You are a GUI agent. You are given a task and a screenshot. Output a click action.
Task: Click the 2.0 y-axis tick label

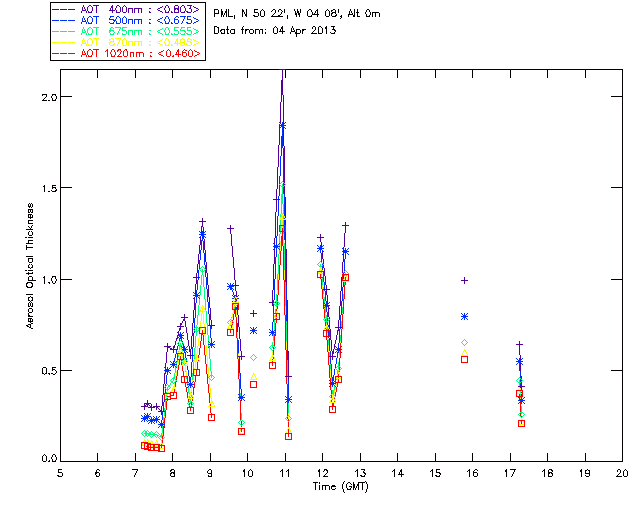(x=49, y=97)
